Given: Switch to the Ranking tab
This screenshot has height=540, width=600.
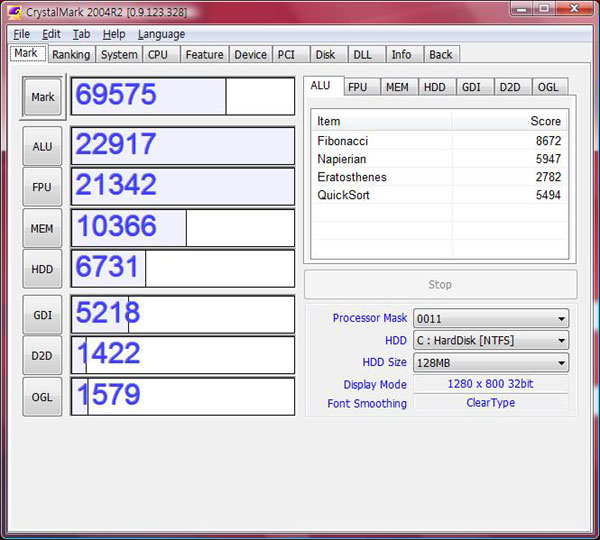Looking at the screenshot, I should 71,54.
